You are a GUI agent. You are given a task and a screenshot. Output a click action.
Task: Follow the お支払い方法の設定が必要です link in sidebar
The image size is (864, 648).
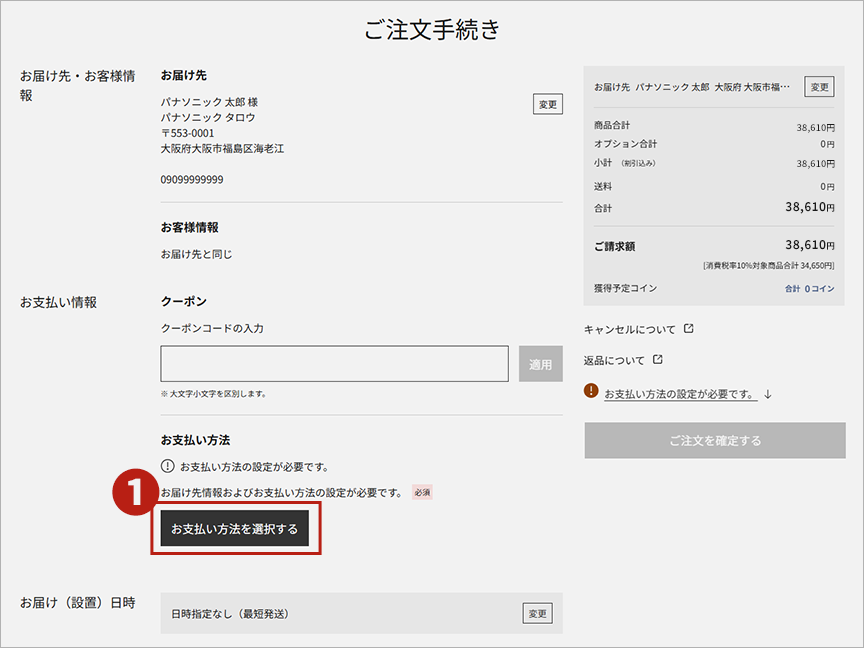tap(680, 394)
